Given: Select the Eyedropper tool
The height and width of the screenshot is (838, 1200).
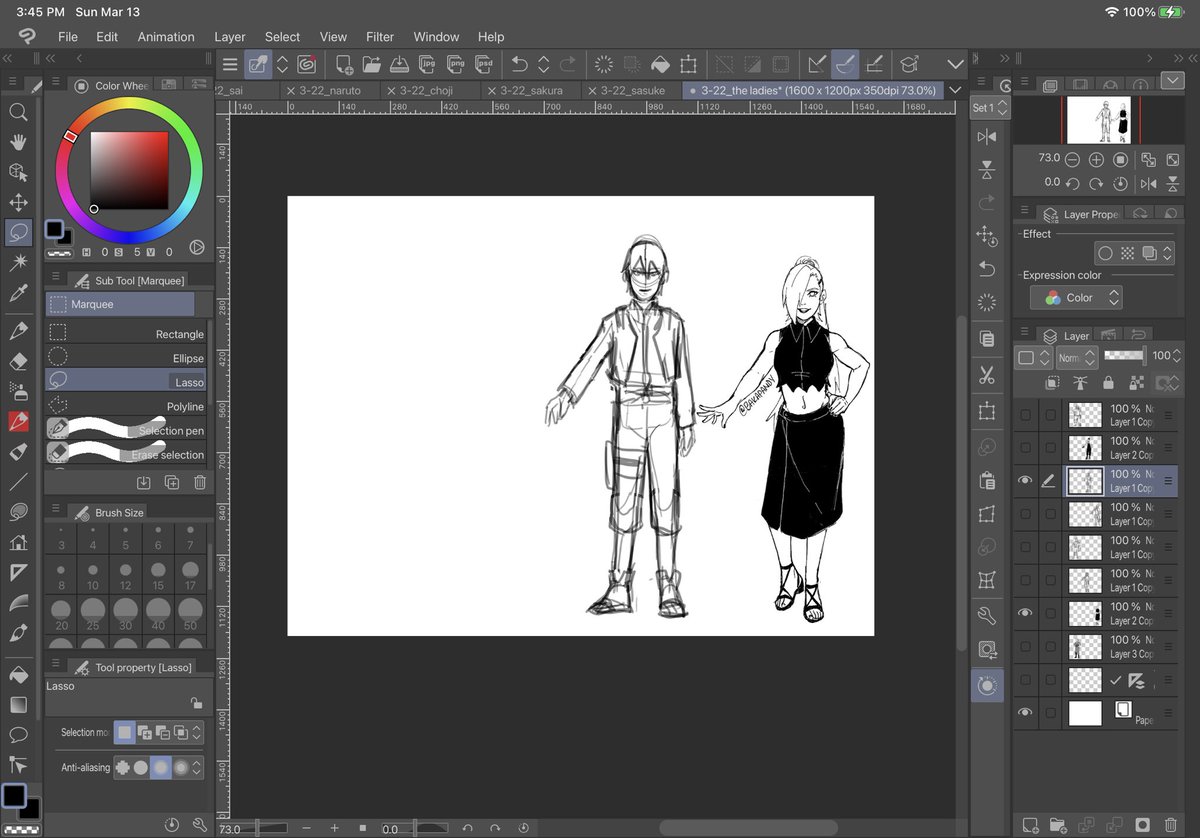Looking at the screenshot, I should tap(18, 293).
